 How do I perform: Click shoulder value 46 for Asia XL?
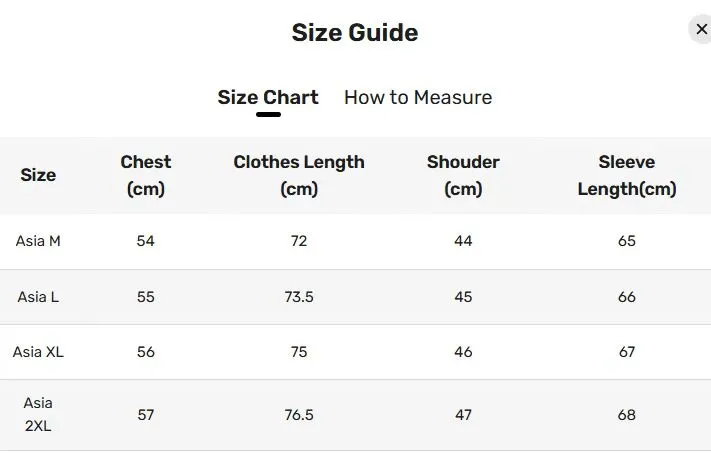463,352
